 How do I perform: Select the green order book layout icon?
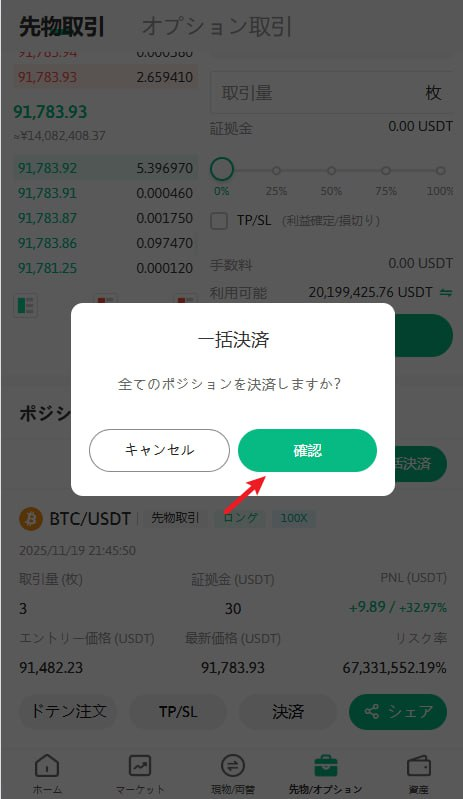25,305
